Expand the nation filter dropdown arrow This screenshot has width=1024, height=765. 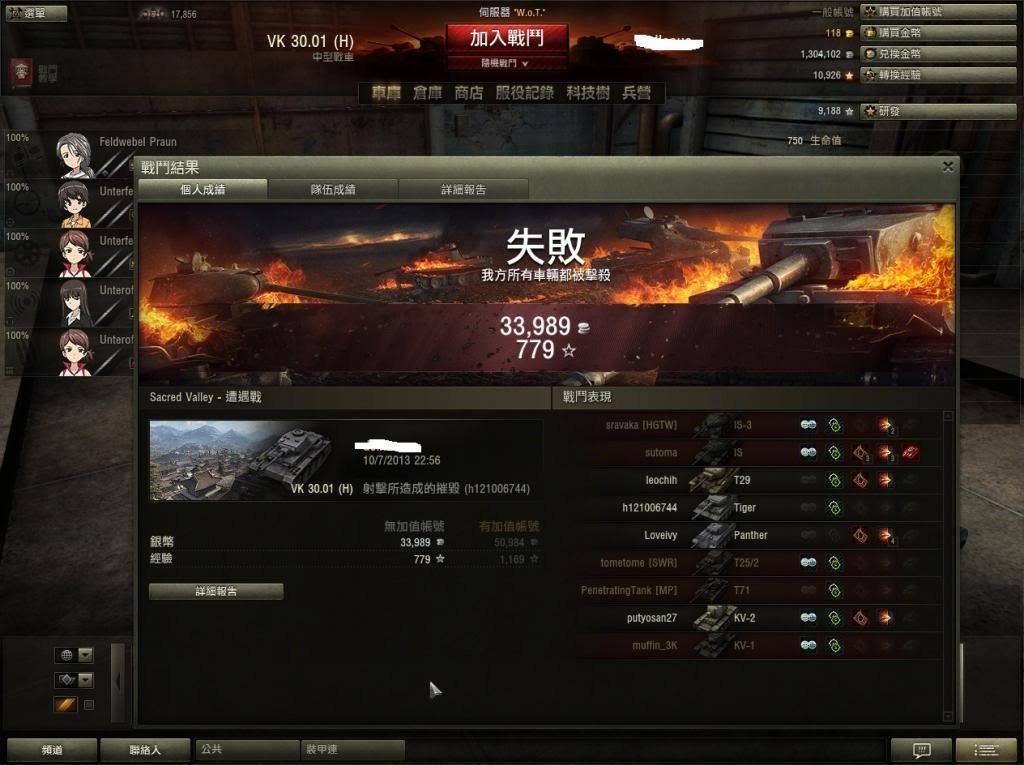pyautogui.click(x=86, y=655)
